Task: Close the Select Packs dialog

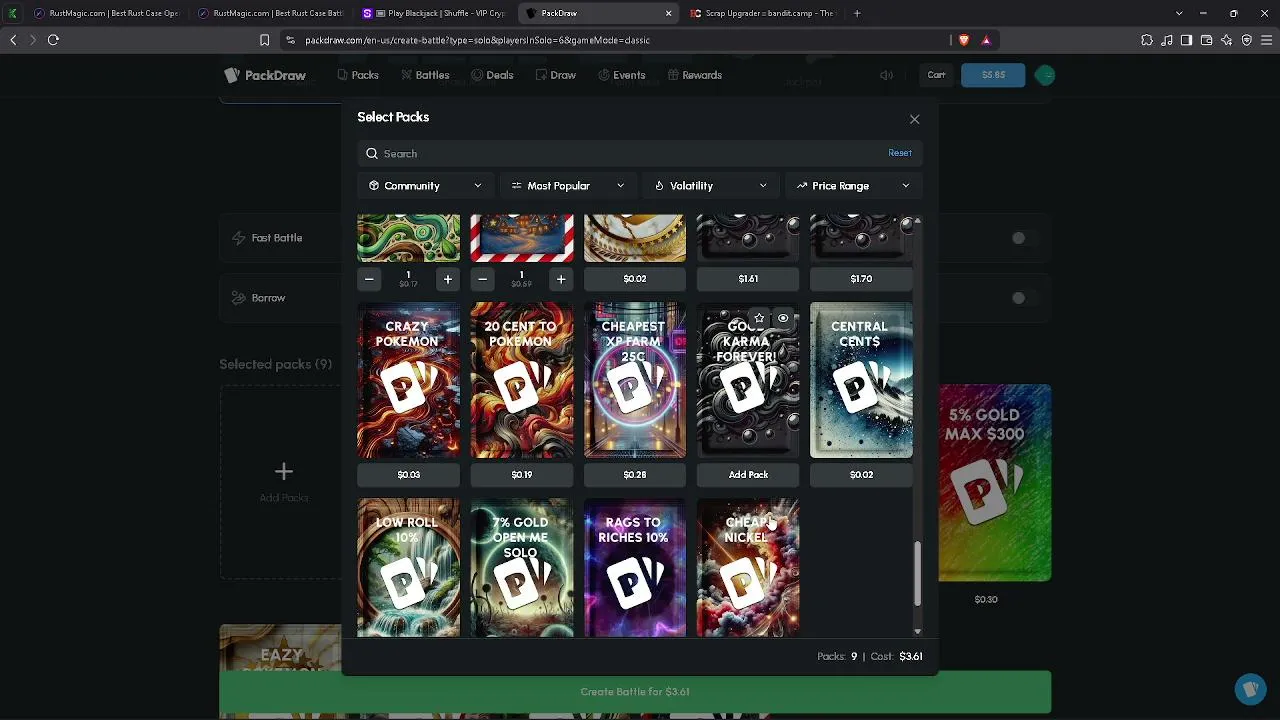Action: tap(914, 119)
